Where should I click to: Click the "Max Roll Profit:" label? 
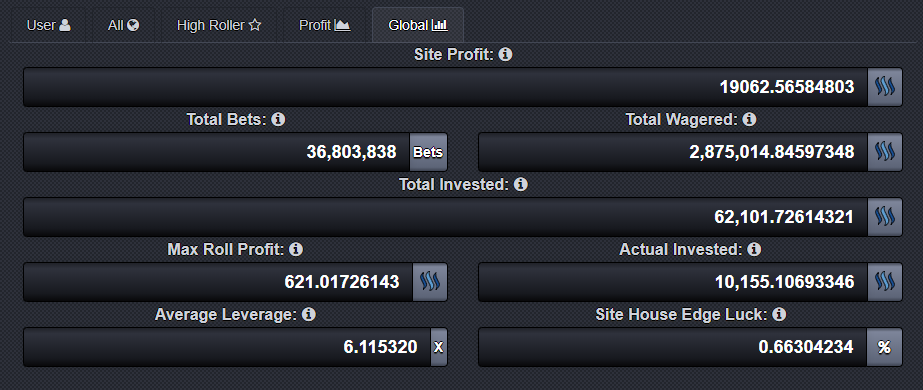tap(227, 249)
